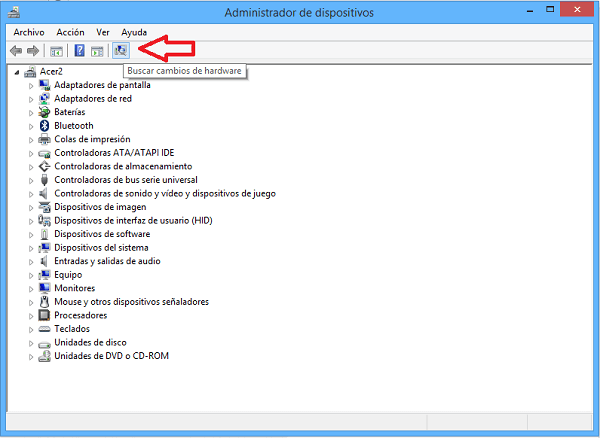Image resolution: width=600 pixels, height=438 pixels.
Task: Click the Monitores category icon
Action: tap(44, 288)
